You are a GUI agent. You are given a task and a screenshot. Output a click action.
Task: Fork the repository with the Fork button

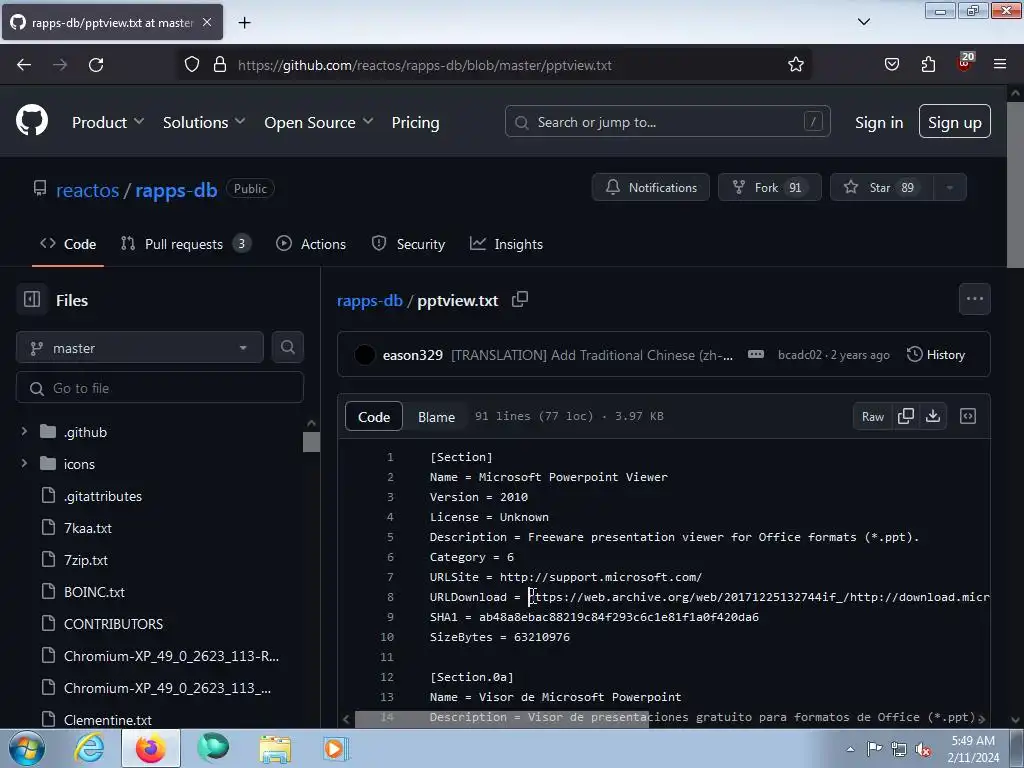tap(769, 187)
